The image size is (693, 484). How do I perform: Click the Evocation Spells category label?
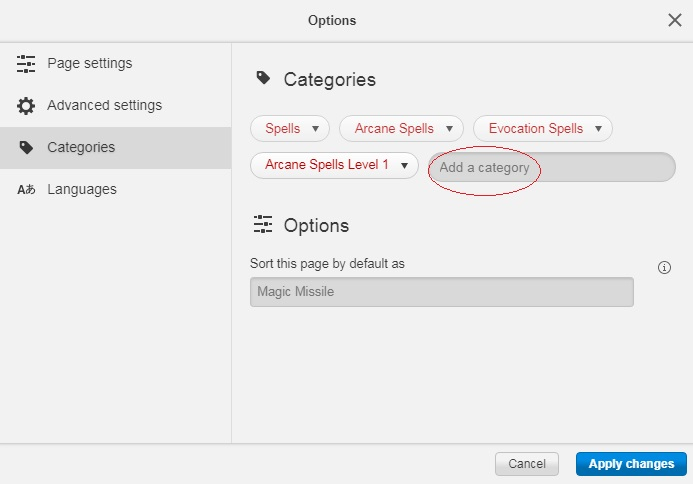click(x=536, y=129)
